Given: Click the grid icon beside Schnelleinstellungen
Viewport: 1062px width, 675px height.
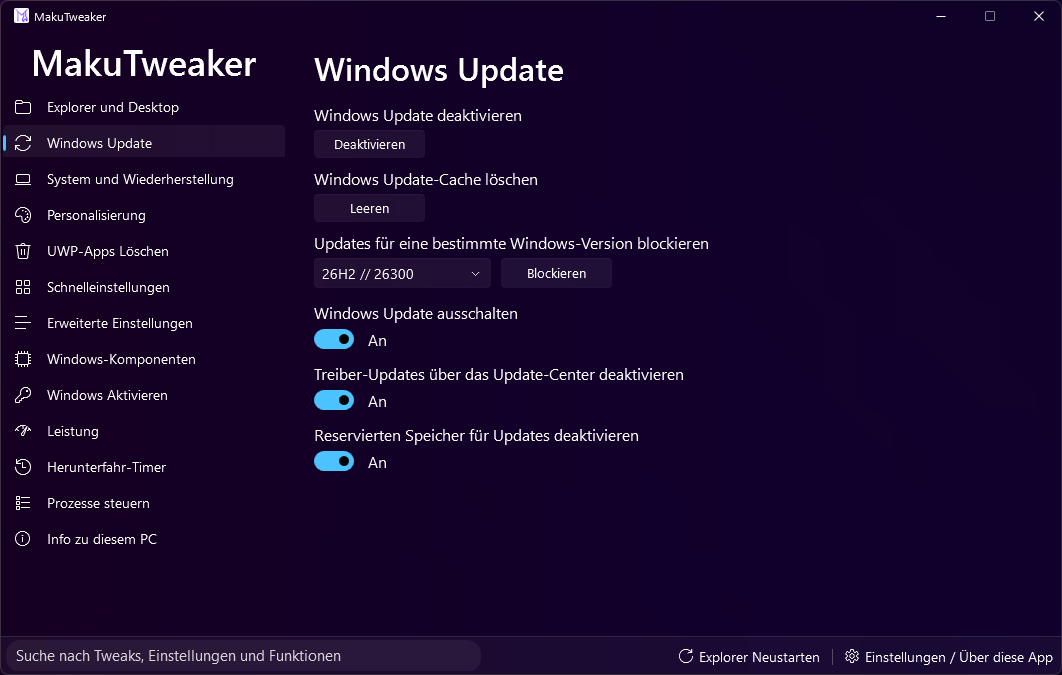Looking at the screenshot, I should tap(23, 287).
